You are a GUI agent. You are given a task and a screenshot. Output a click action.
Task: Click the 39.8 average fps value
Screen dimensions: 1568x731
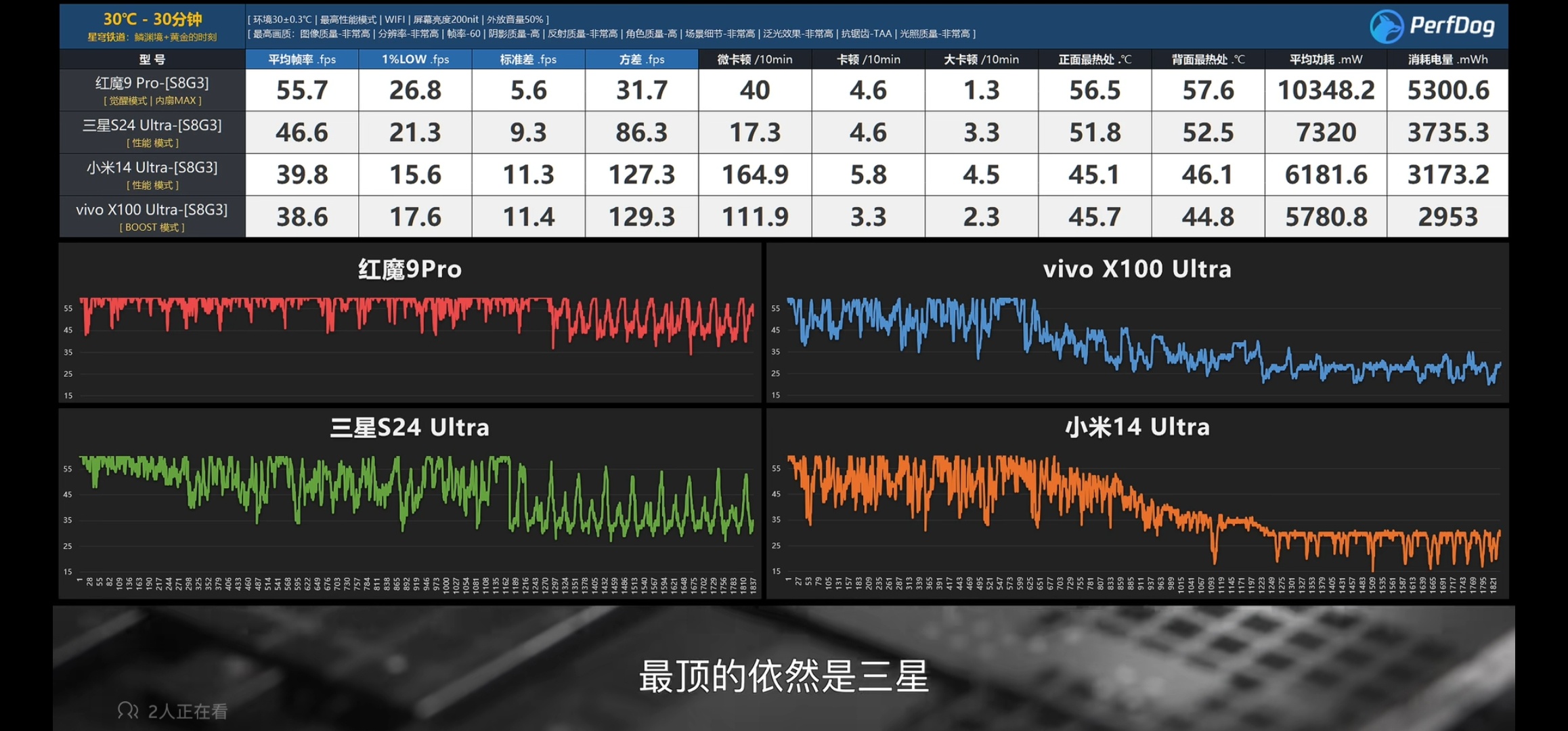[x=302, y=175]
